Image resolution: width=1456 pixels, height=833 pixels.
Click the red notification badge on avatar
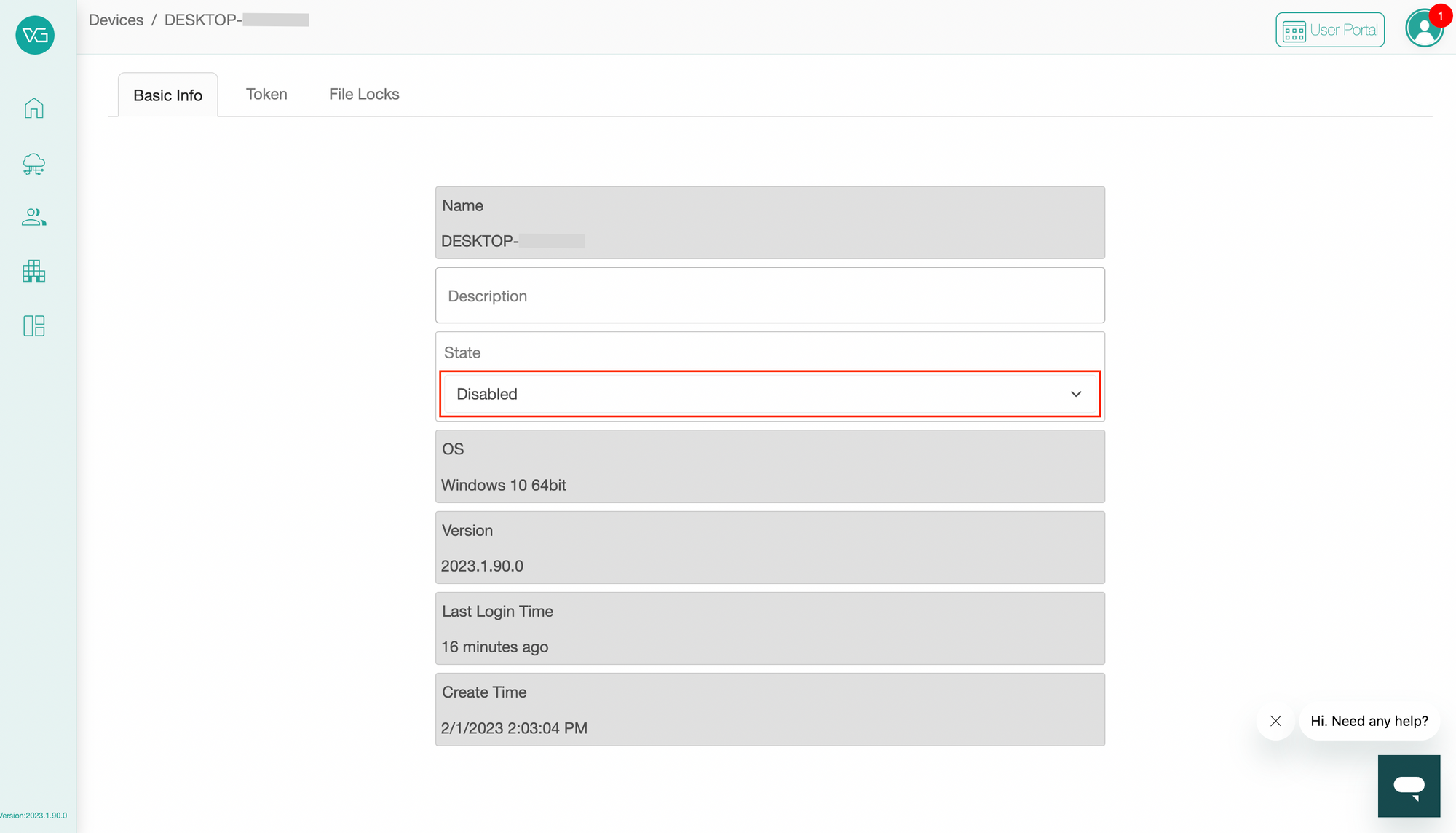[x=1440, y=15]
